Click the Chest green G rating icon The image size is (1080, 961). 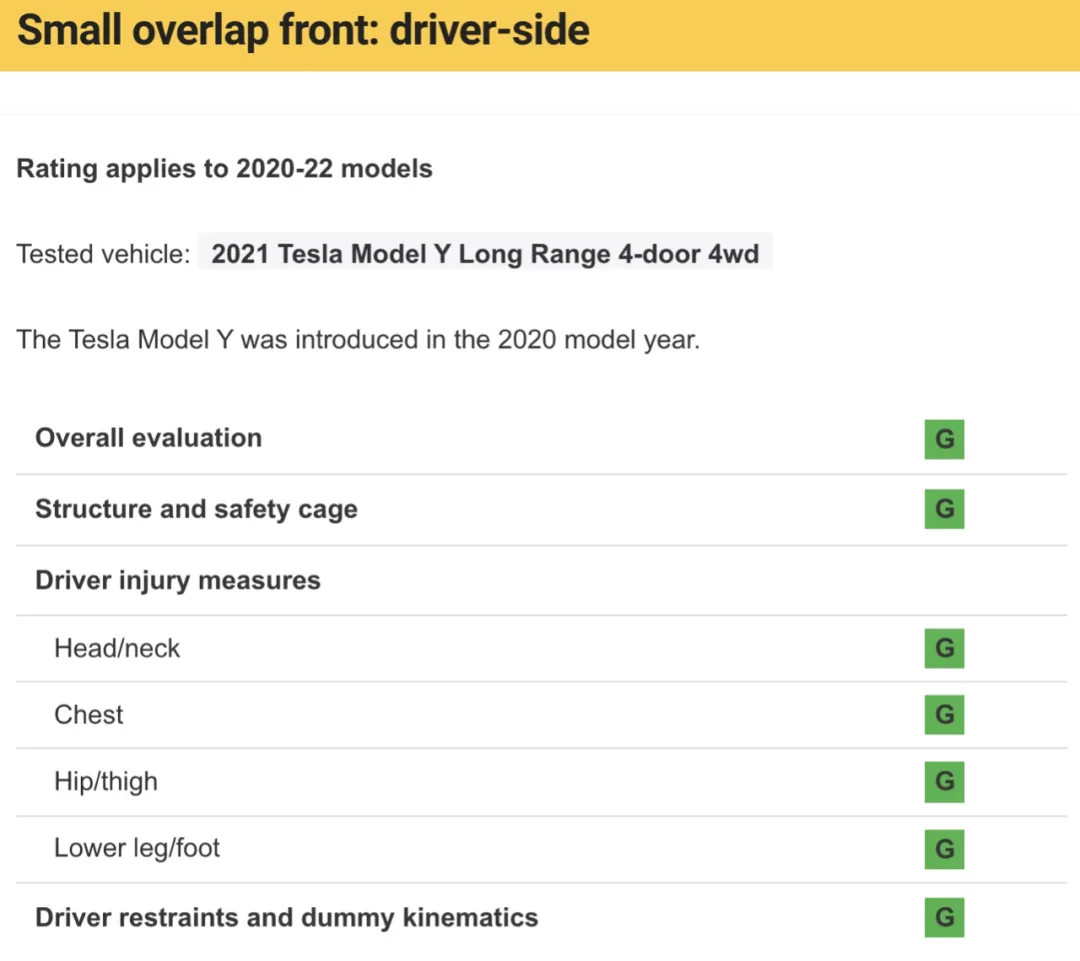pyautogui.click(x=944, y=714)
